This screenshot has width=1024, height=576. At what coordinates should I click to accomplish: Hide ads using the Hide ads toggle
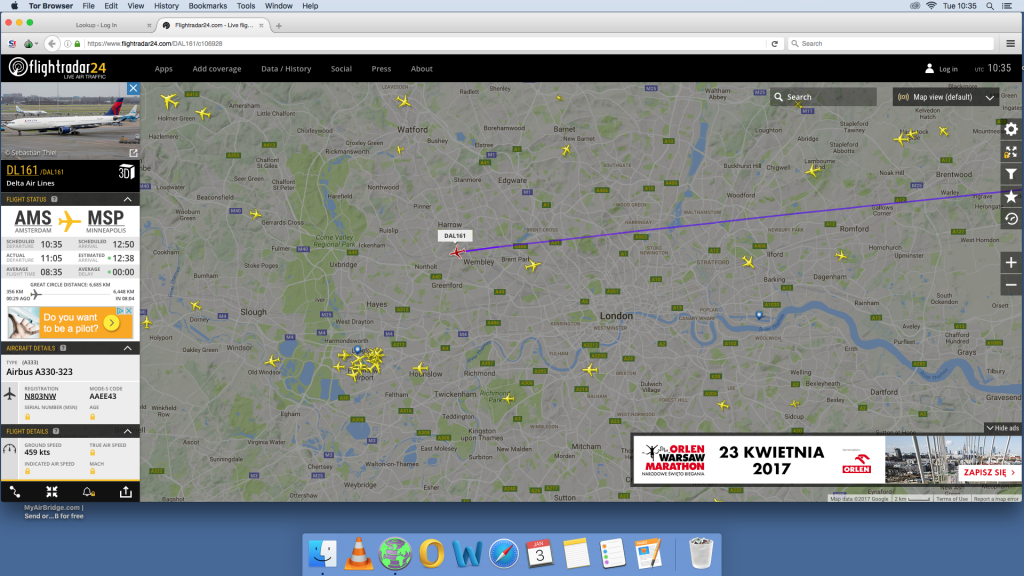coord(1002,428)
